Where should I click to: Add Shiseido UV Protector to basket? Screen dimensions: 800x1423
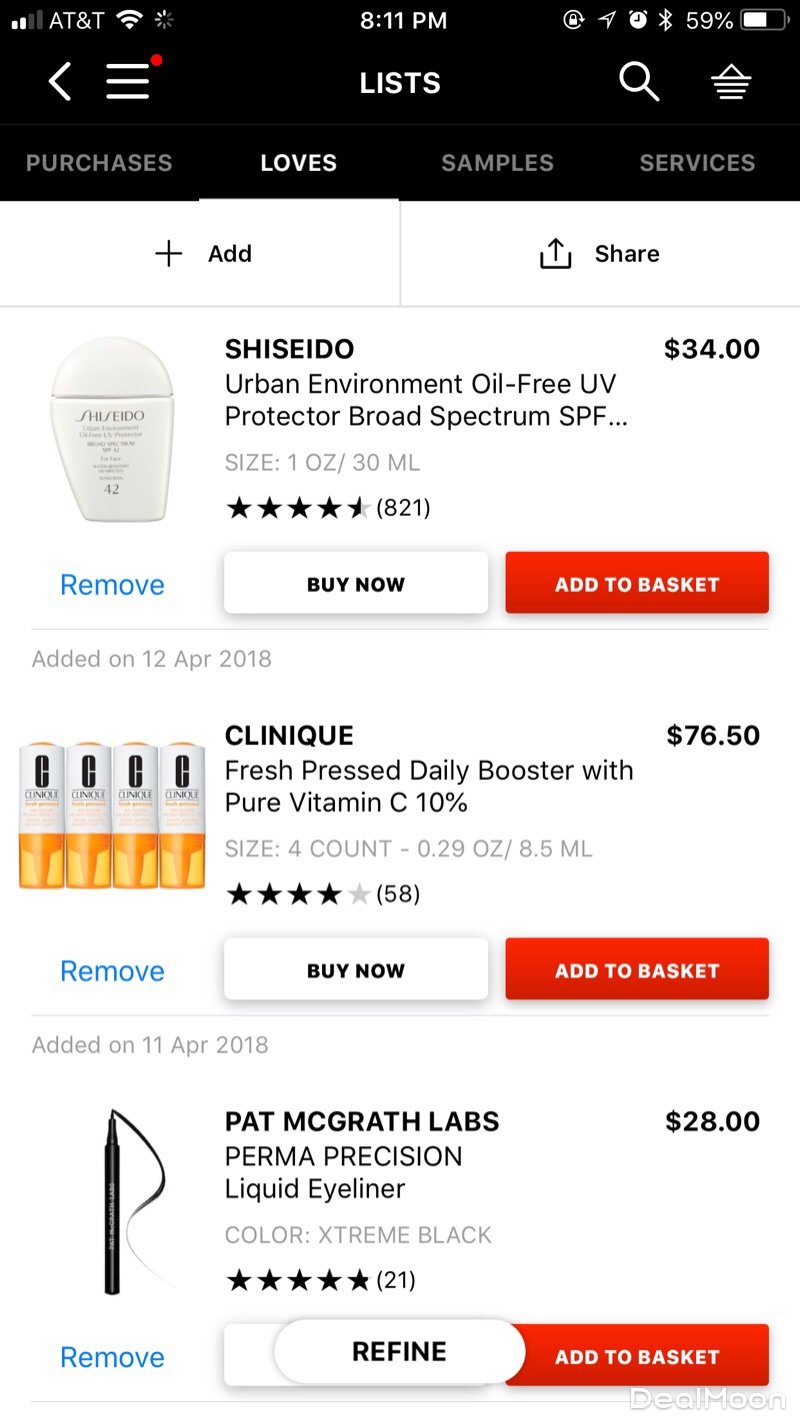pos(637,583)
